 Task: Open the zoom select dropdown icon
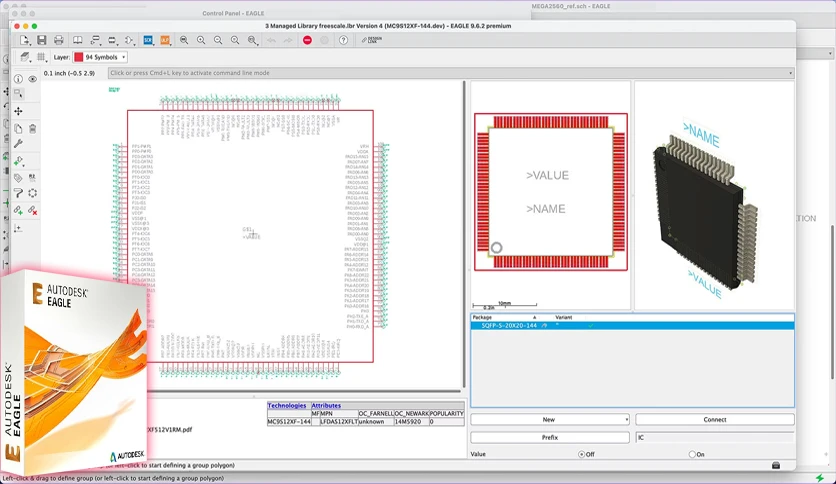point(253,40)
